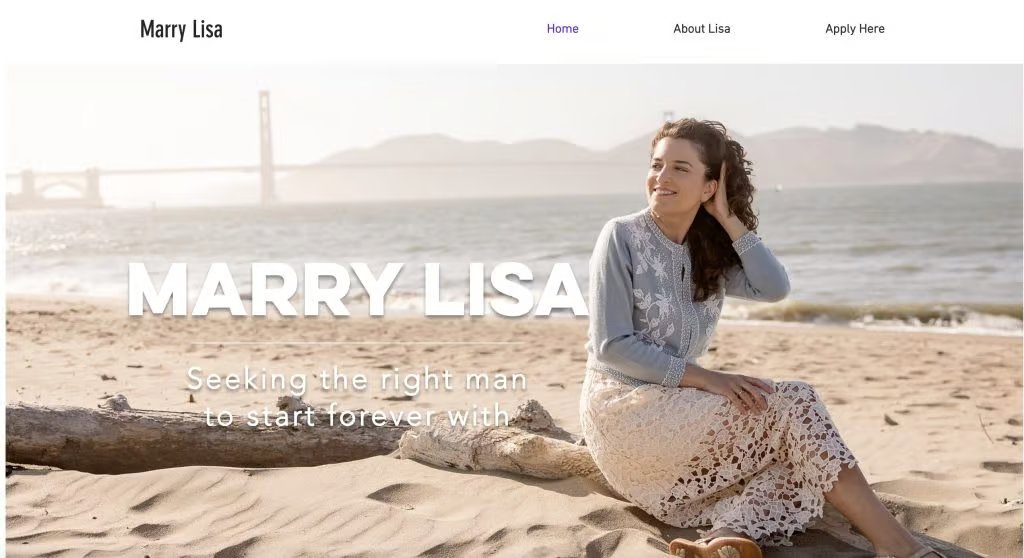Open the Home navigation link
Viewport: 1024px width, 558px height.
coord(562,29)
